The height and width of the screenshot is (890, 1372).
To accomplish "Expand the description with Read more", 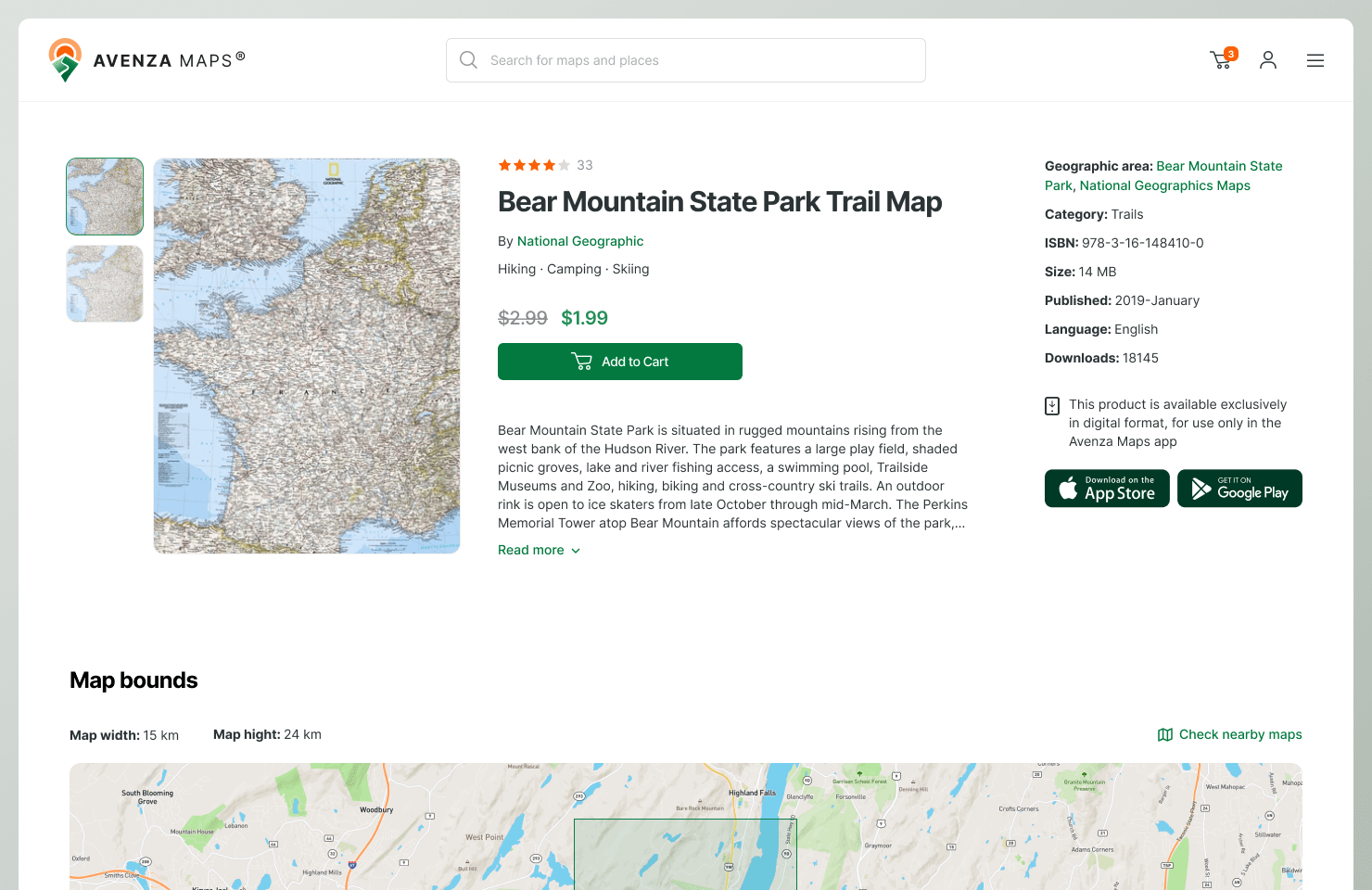I will click(x=540, y=550).
